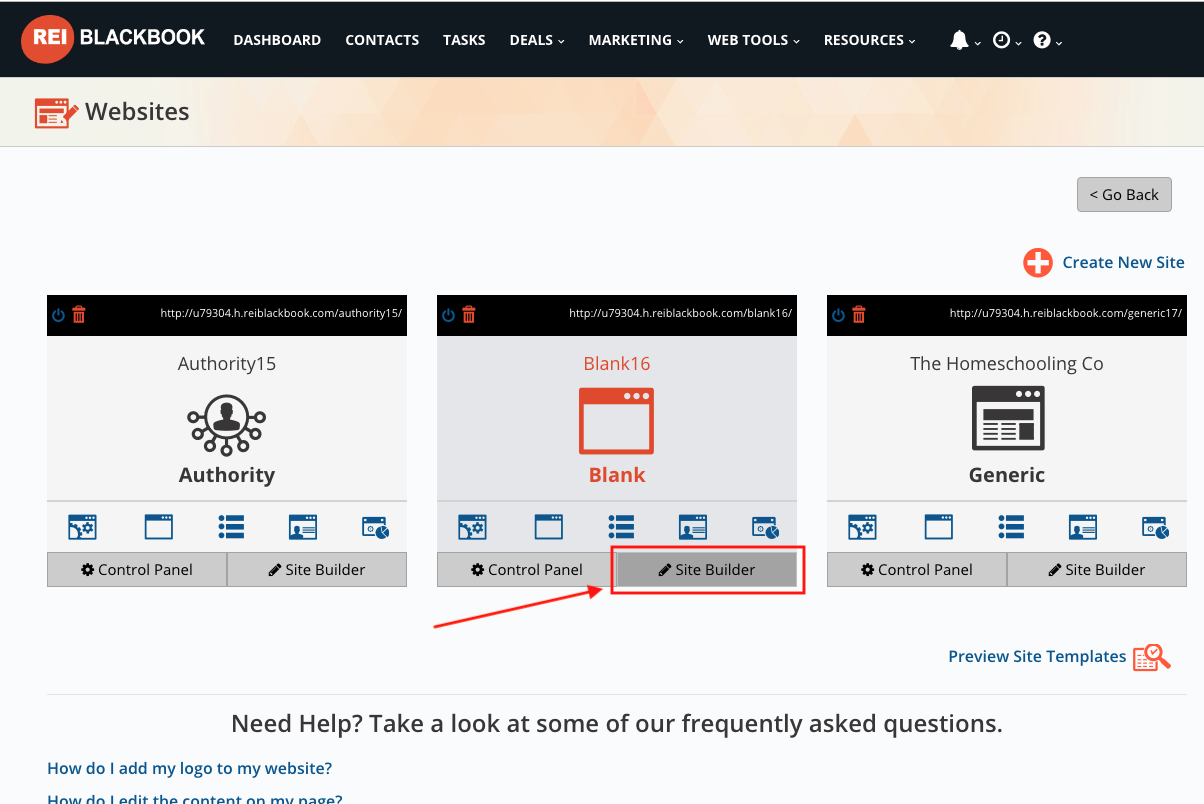The image size is (1204, 804).
Task: Toggle power for The Homeschooling Co site
Action: point(838,314)
